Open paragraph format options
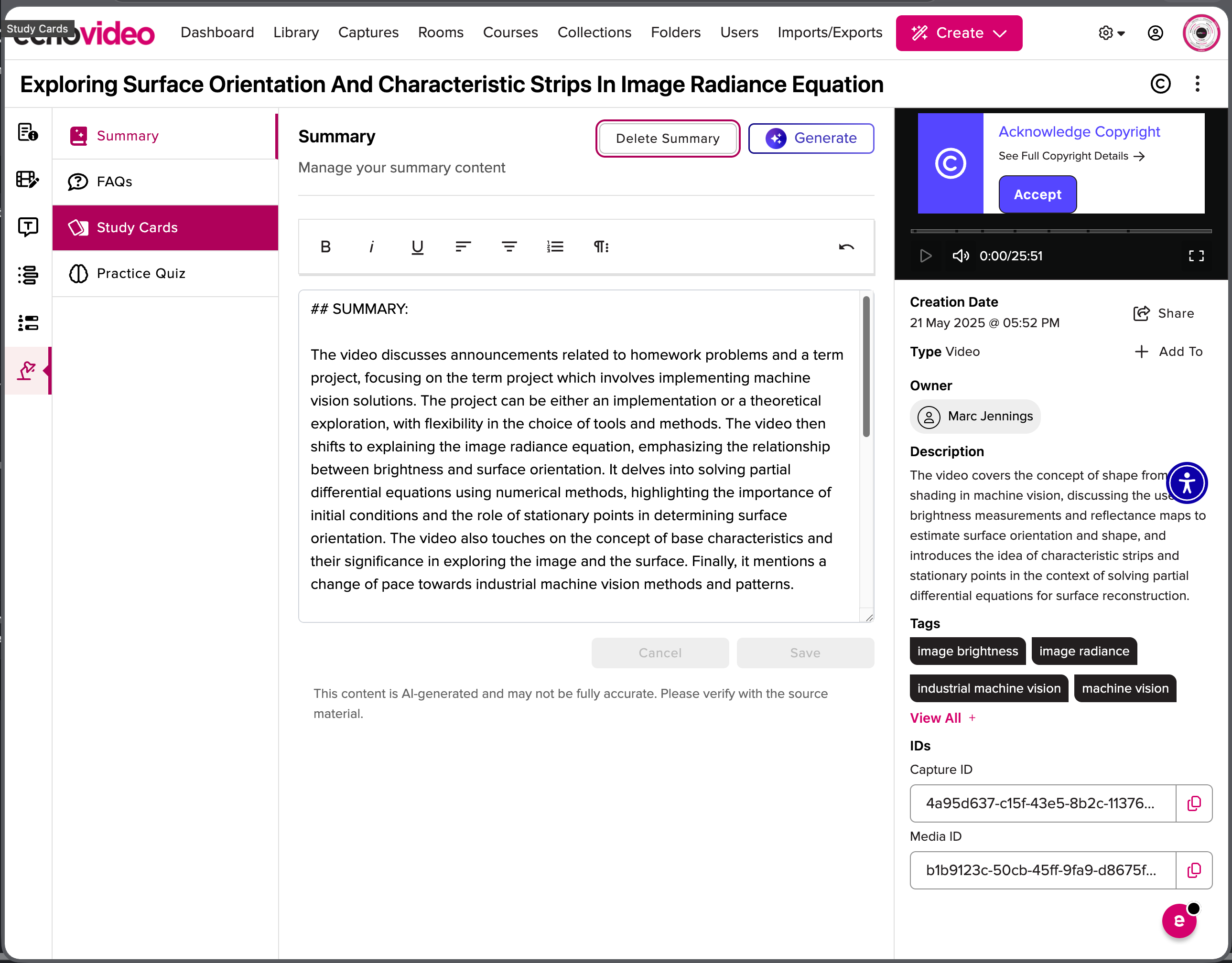Viewport: 1232px width, 963px height. (601, 246)
